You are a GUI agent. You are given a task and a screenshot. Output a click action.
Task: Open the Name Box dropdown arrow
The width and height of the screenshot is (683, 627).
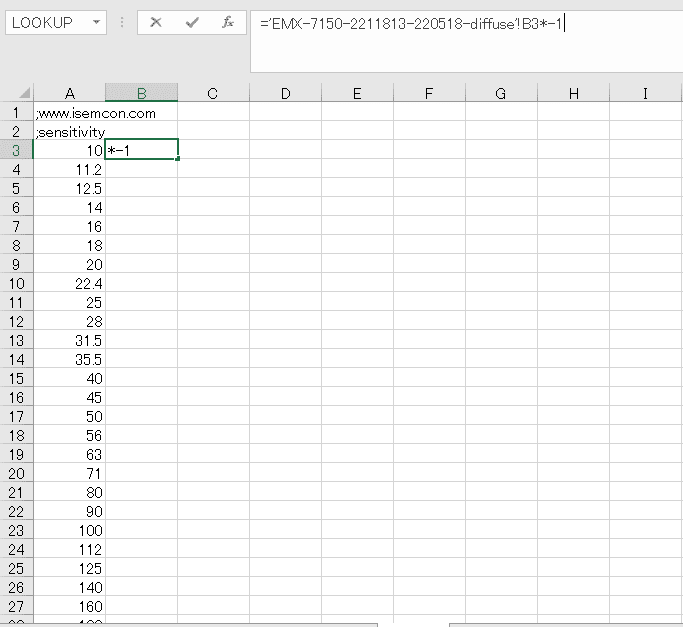[x=96, y=22]
